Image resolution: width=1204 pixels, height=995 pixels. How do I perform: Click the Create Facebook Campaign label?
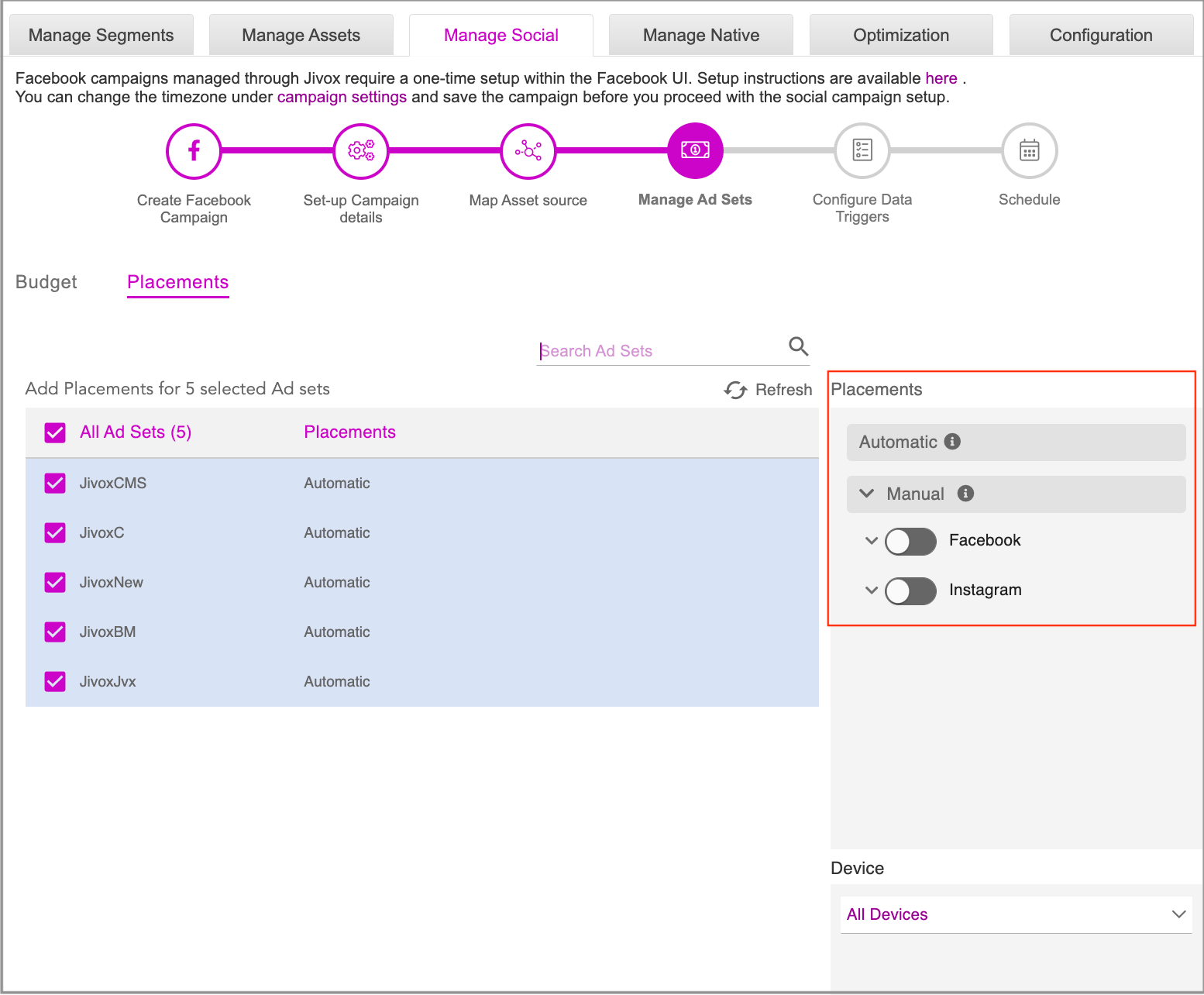coord(194,209)
